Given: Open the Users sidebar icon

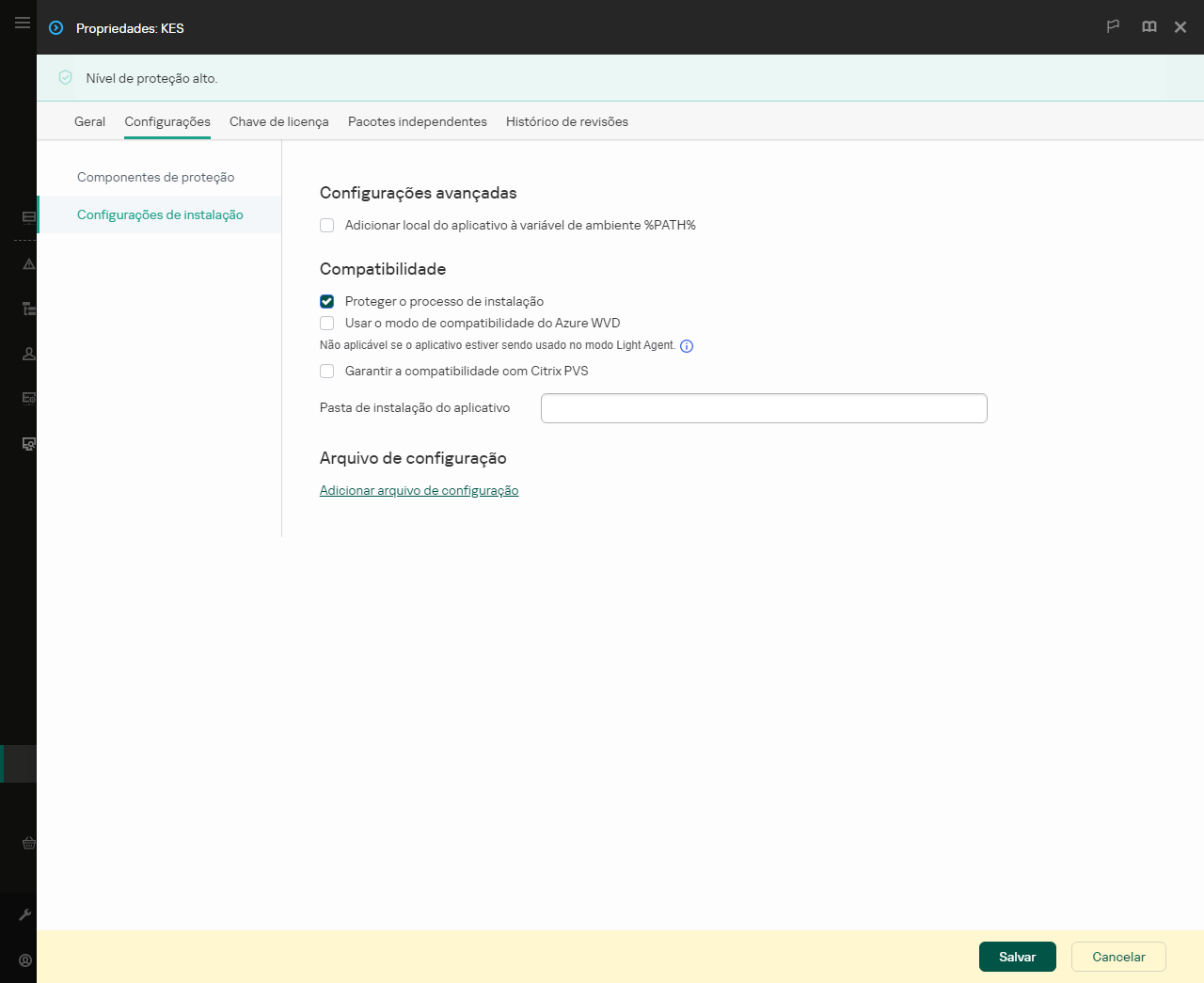Looking at the screenshot, I should (28, 353).
